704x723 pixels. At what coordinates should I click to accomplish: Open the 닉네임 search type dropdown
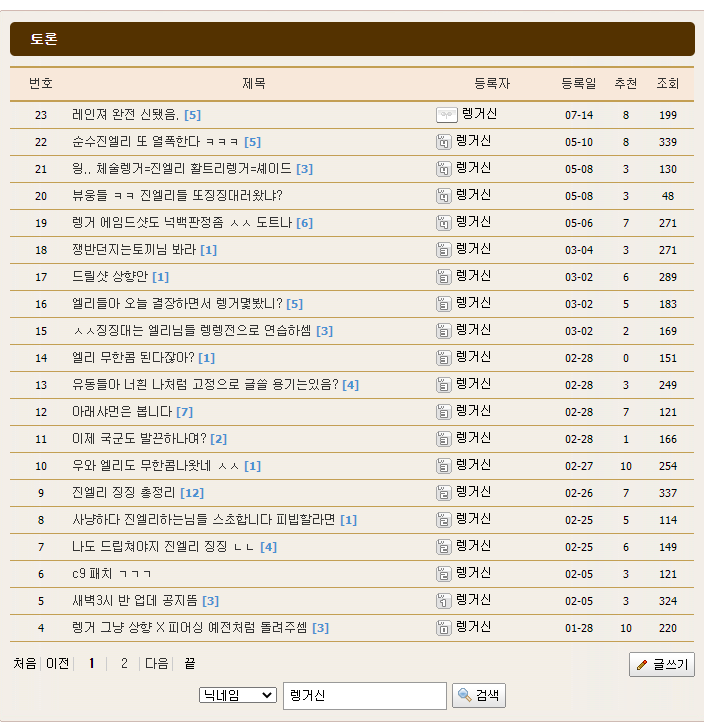[238, 695]
